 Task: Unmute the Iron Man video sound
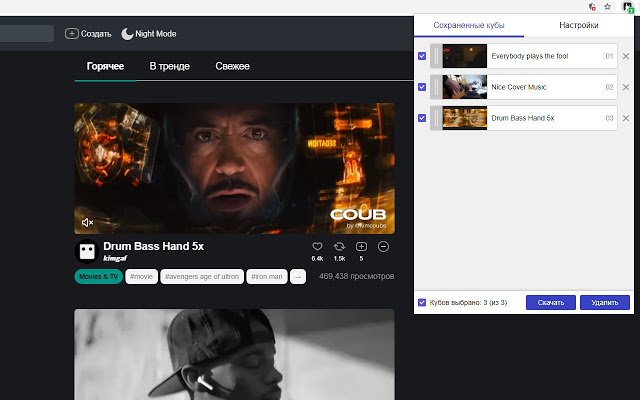click(87, 222)
